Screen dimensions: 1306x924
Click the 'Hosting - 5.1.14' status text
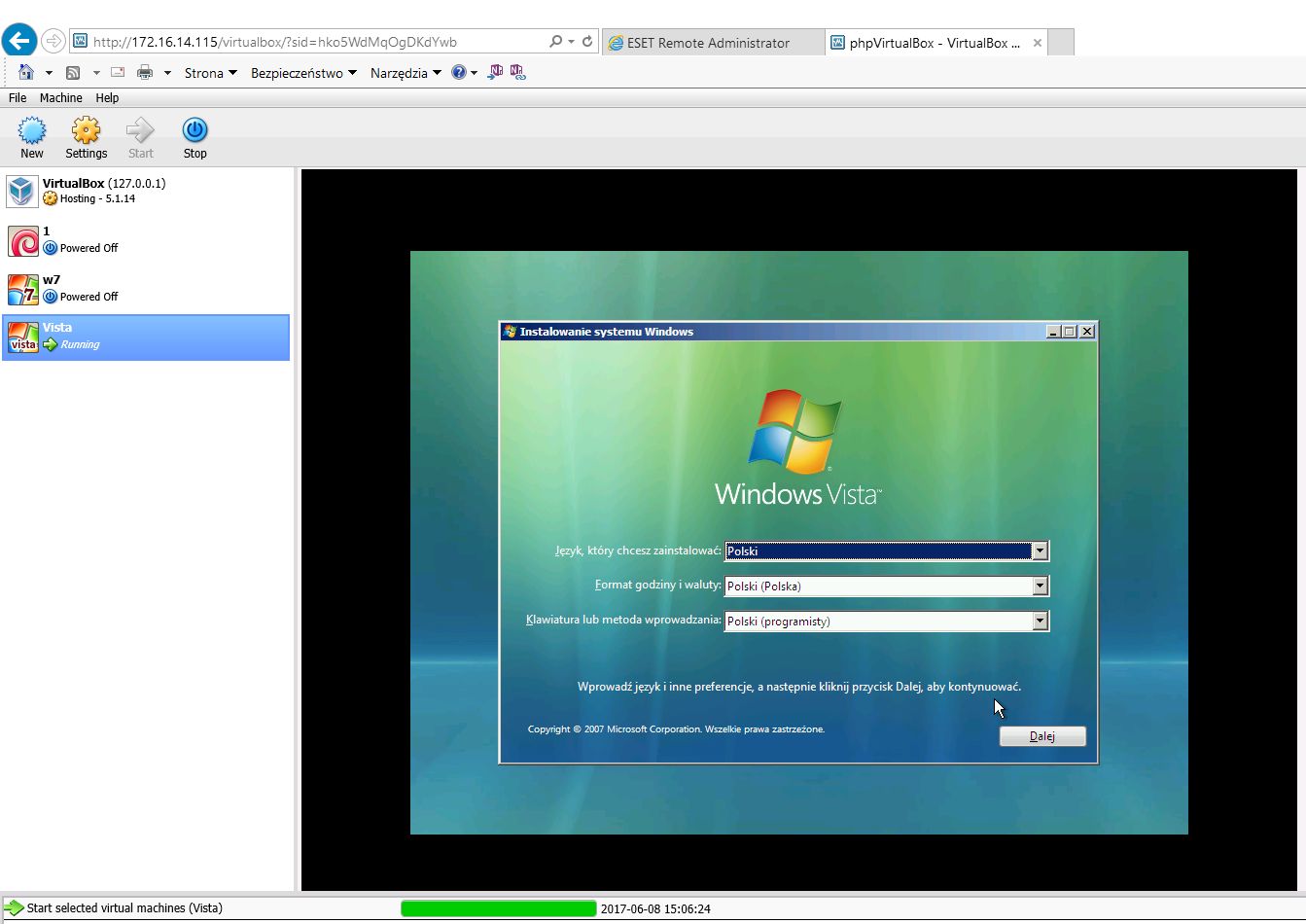pos(97,198)
